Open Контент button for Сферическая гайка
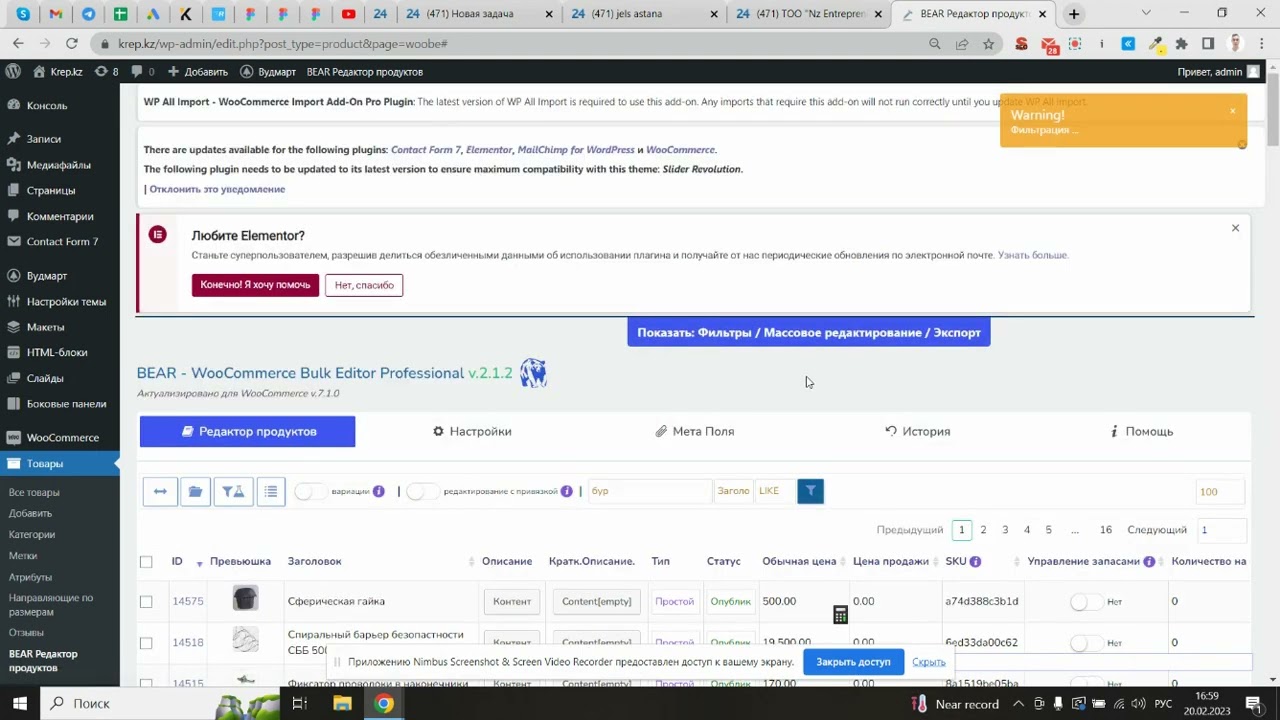 [x=512, y=601]
